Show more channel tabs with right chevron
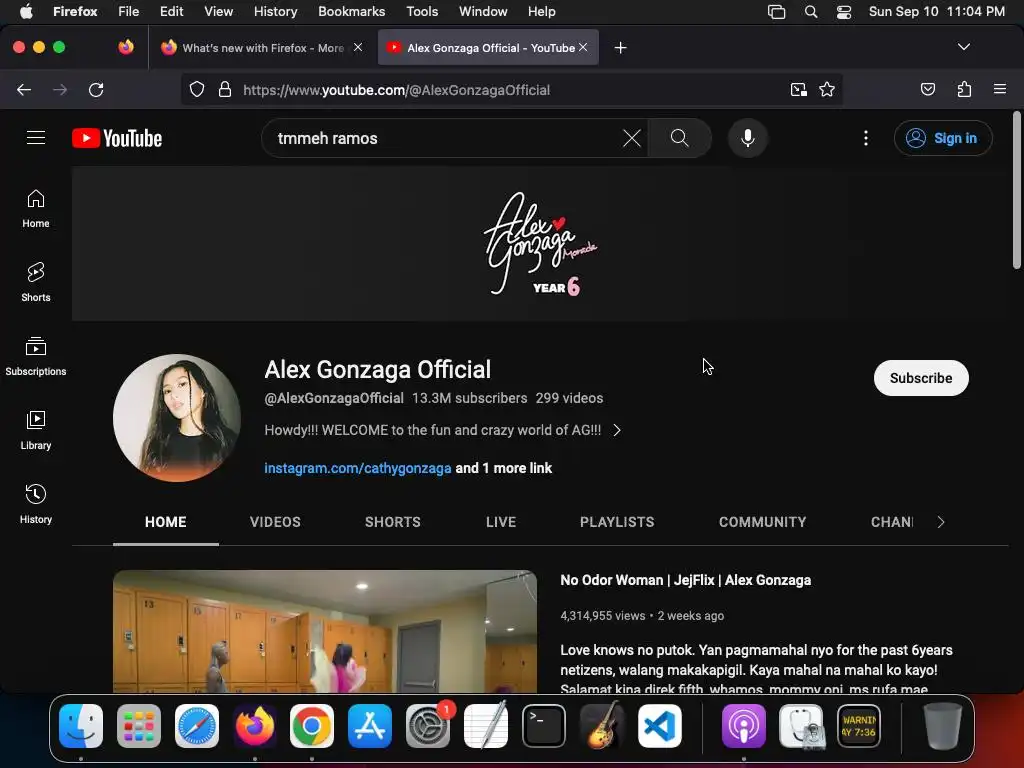Screen dimensions: 1024x768 coord(940,522)
